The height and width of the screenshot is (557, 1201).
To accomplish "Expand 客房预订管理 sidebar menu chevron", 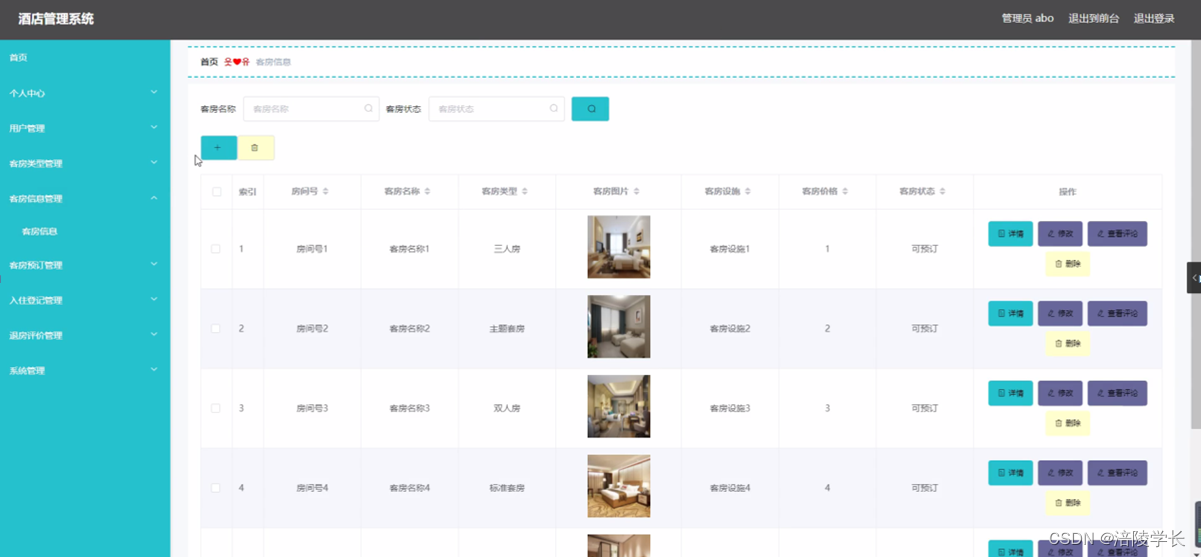I will (x=154, y=265).
